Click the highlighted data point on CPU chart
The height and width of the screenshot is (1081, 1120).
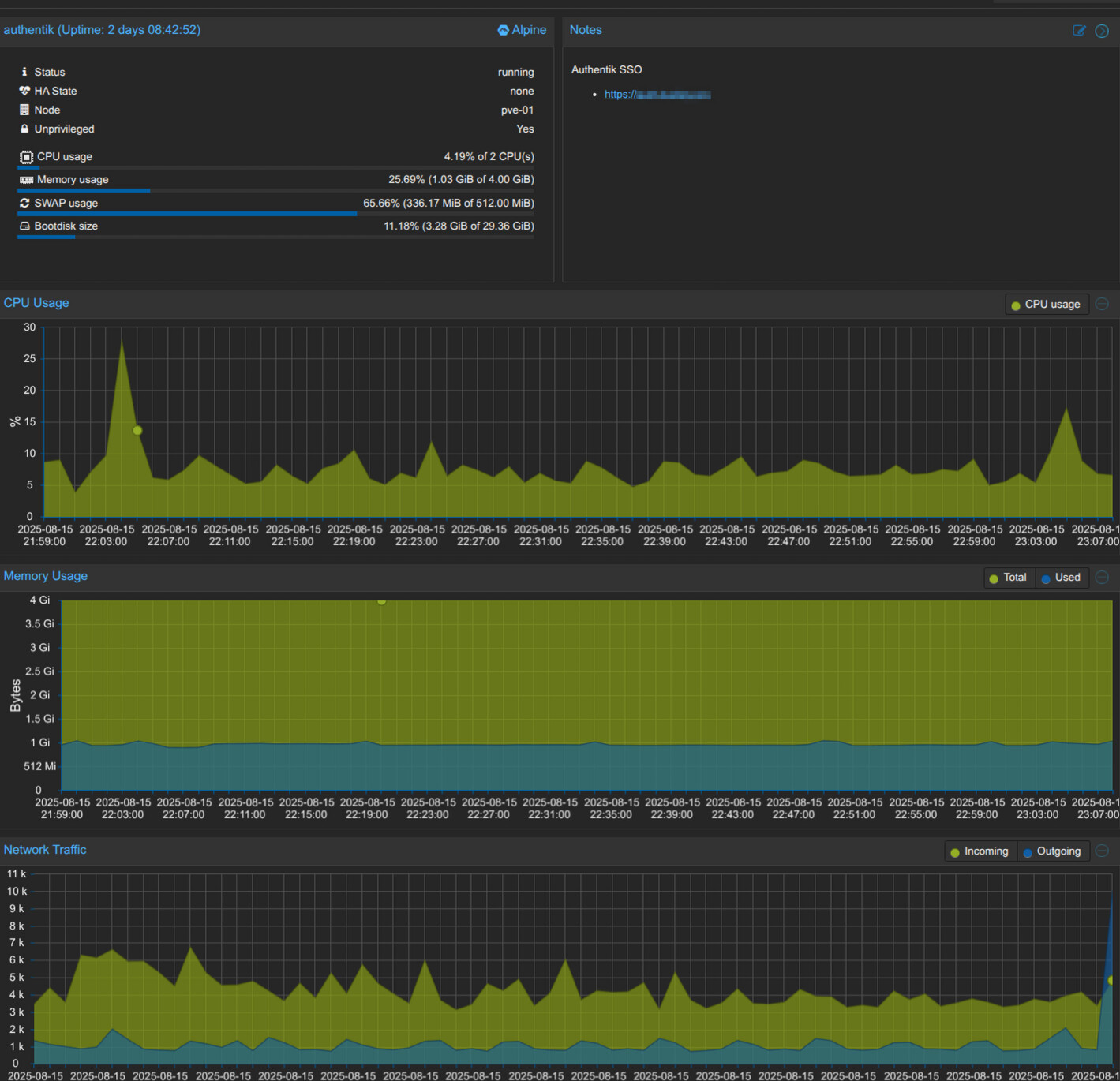(x=137, y=431)
